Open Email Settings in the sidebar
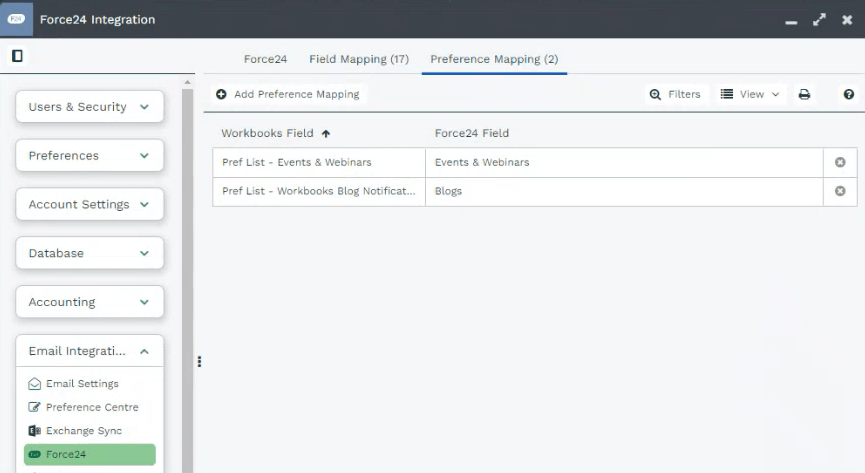 [x=82, y=384]
